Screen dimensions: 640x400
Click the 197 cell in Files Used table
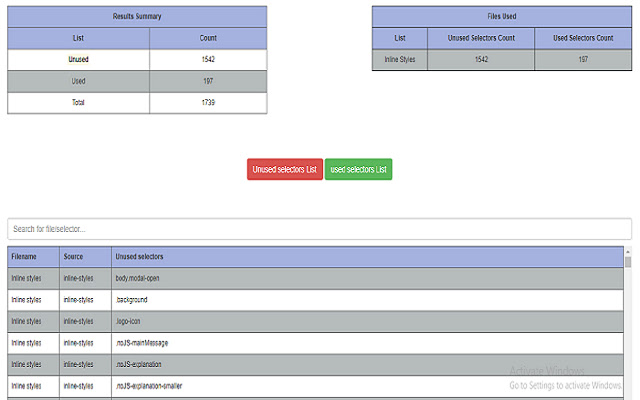pos(583,60)
